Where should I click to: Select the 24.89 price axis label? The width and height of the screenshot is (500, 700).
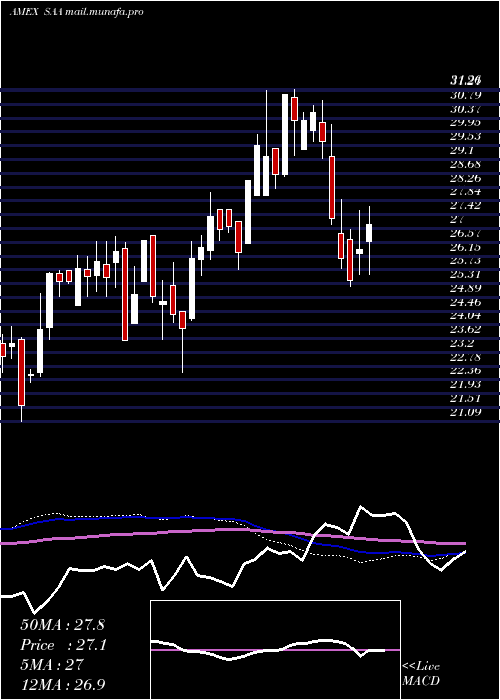coord(465,288)
